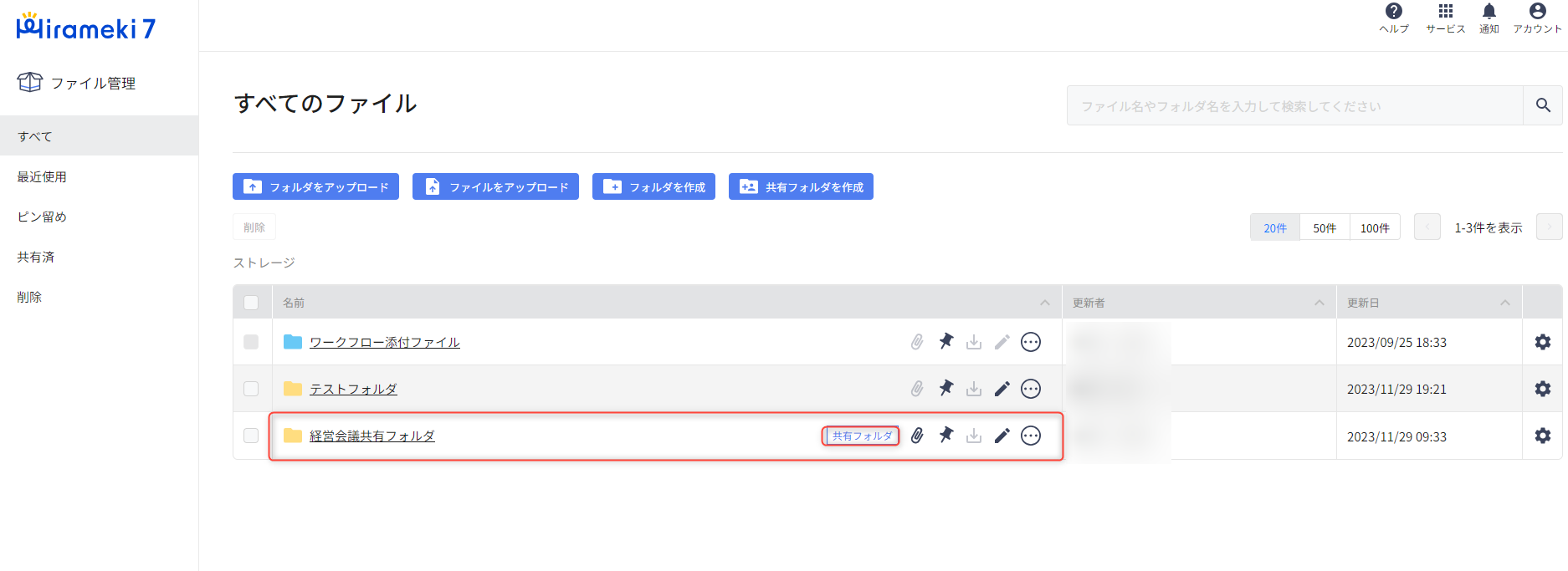This screenshot has width=1568, height=571.
Task: Sort by 更新日 column arrow
Action: (x=1504, y=303)
